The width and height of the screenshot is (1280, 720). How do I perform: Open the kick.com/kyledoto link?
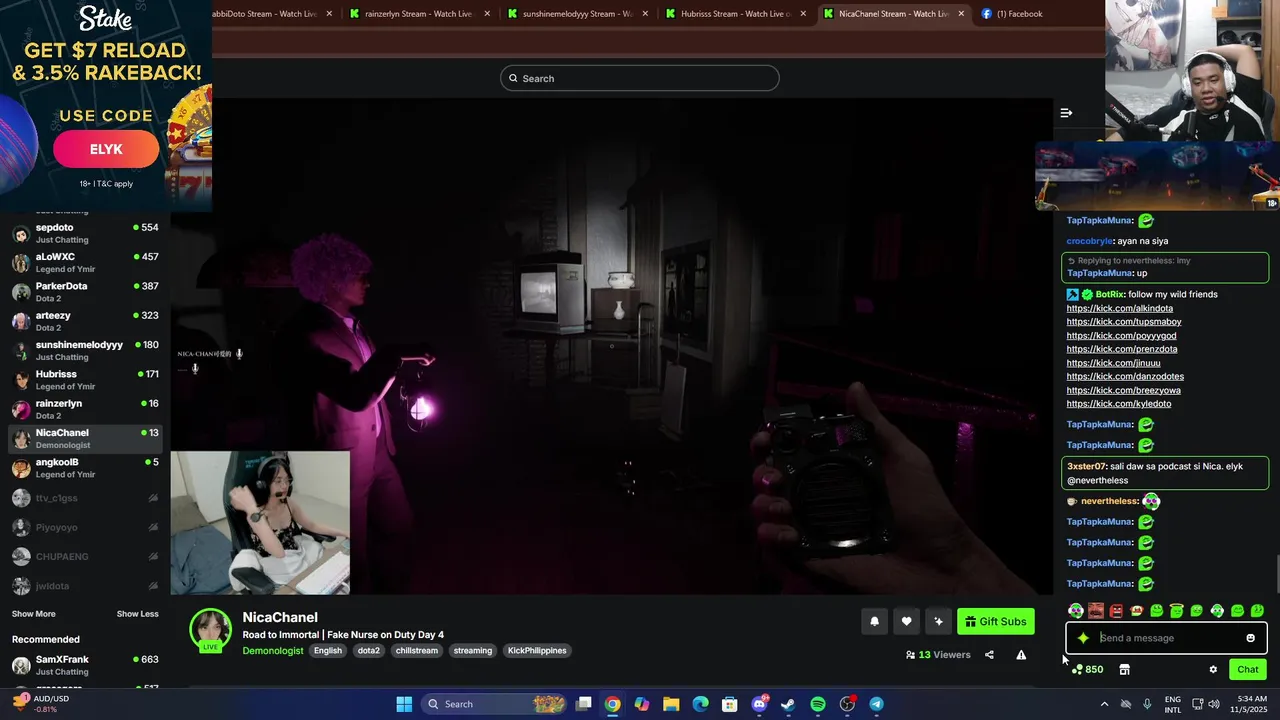tap(1119, 404)
